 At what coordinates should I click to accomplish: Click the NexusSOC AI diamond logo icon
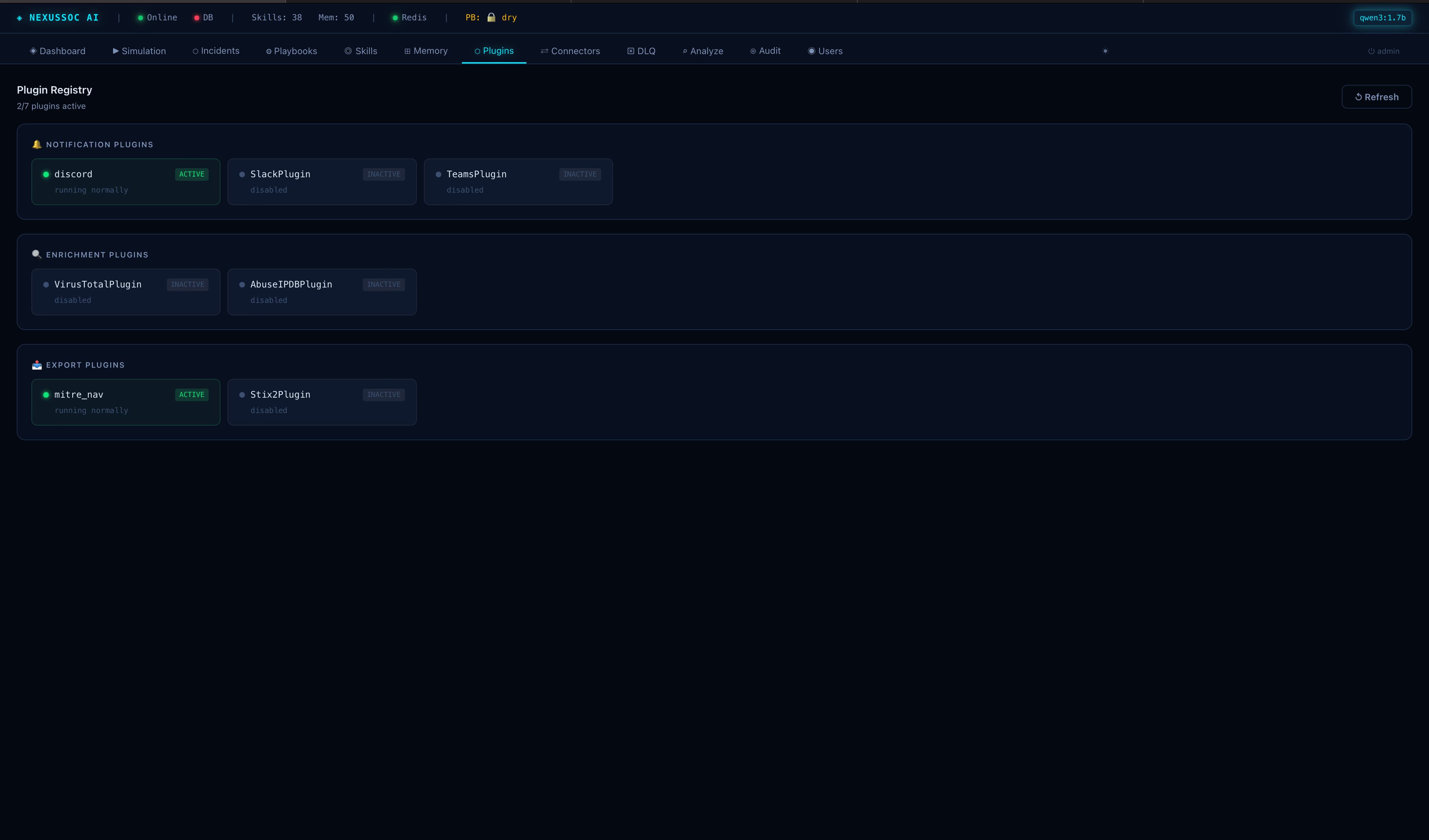[20, 18]
